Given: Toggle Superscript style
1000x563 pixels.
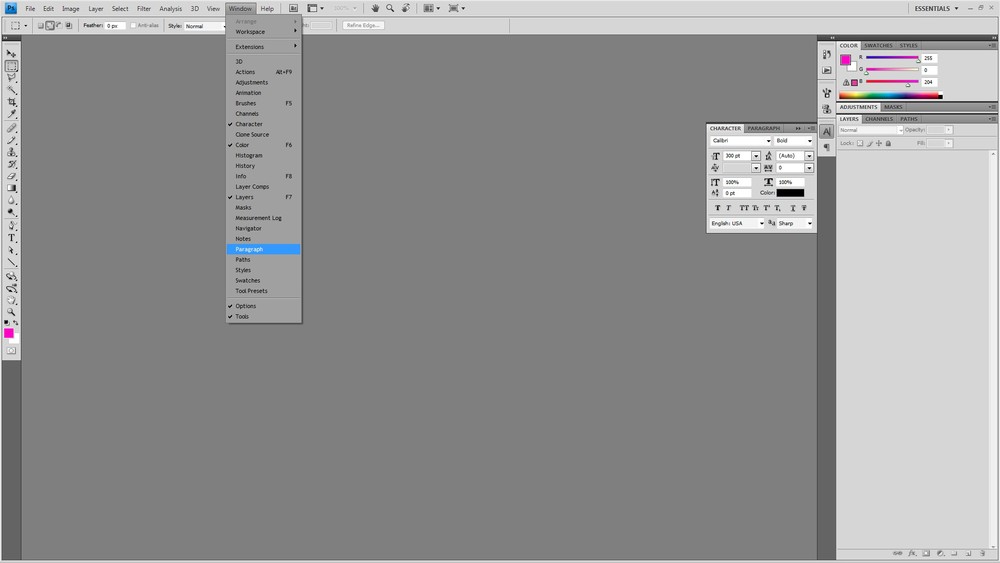Looking at the screenshot, I should coord(767,208).
